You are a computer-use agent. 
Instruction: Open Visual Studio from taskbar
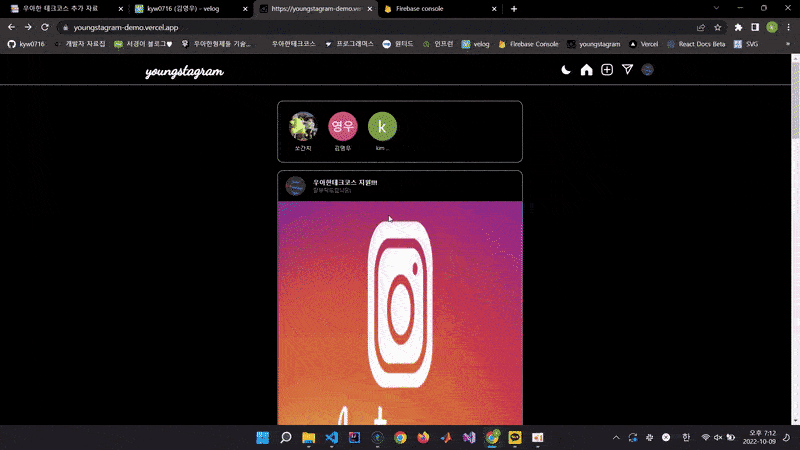point(469,437)
